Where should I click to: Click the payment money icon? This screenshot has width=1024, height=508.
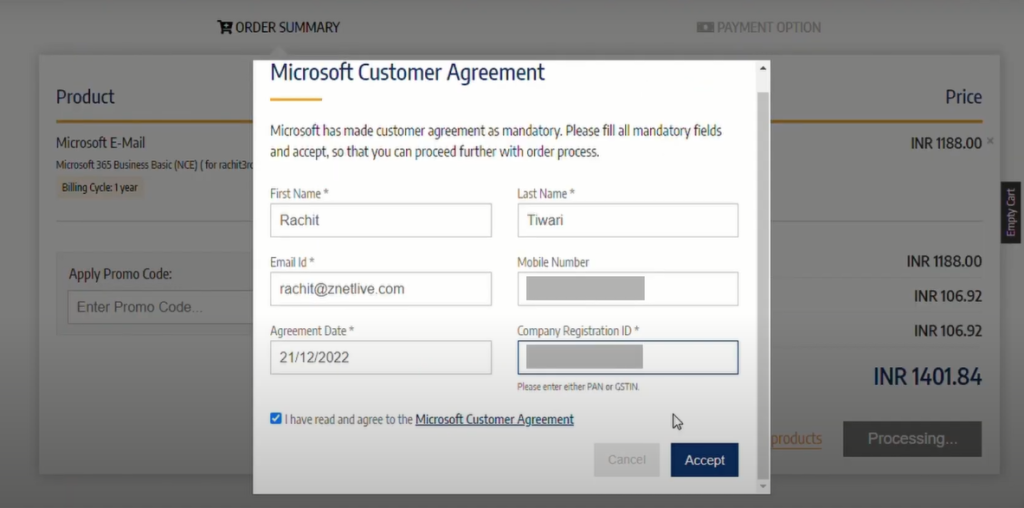click(x=705, y=27)
